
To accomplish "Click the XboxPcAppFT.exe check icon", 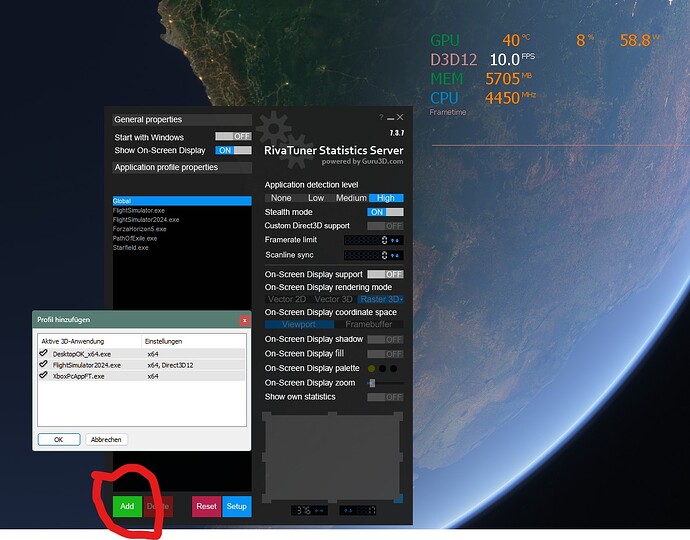I will click(x=43, y=375).
